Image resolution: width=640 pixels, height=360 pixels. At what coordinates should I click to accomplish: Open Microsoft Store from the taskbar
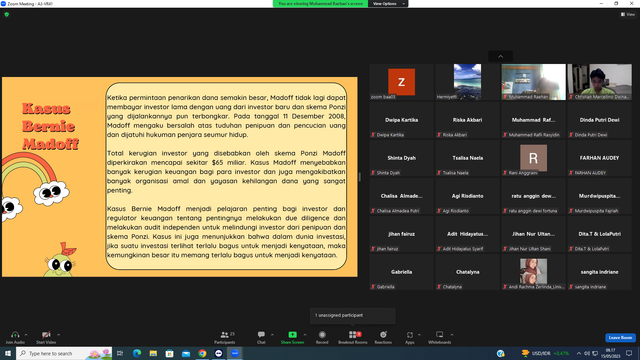click(169, 353)
